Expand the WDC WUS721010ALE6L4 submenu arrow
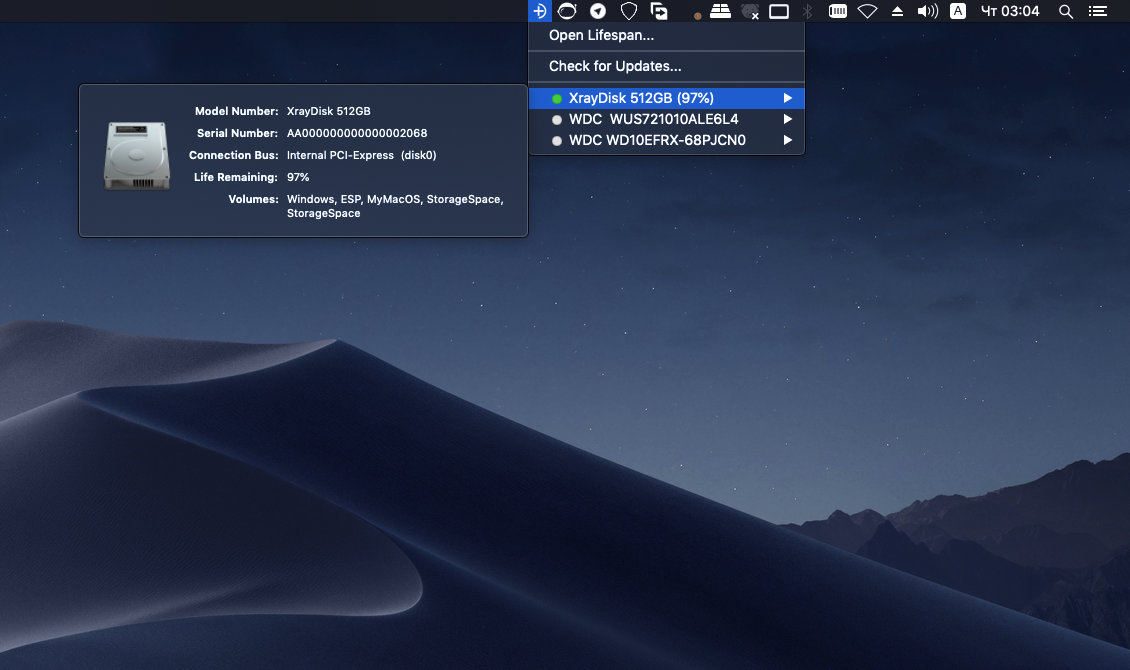1130x670 pixels. 788,119
